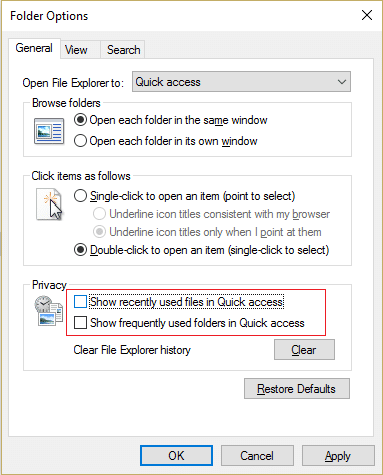Screen dimensions: 383x475
Task: Click the Browse folders window icon
Action: tap(49, 131)
